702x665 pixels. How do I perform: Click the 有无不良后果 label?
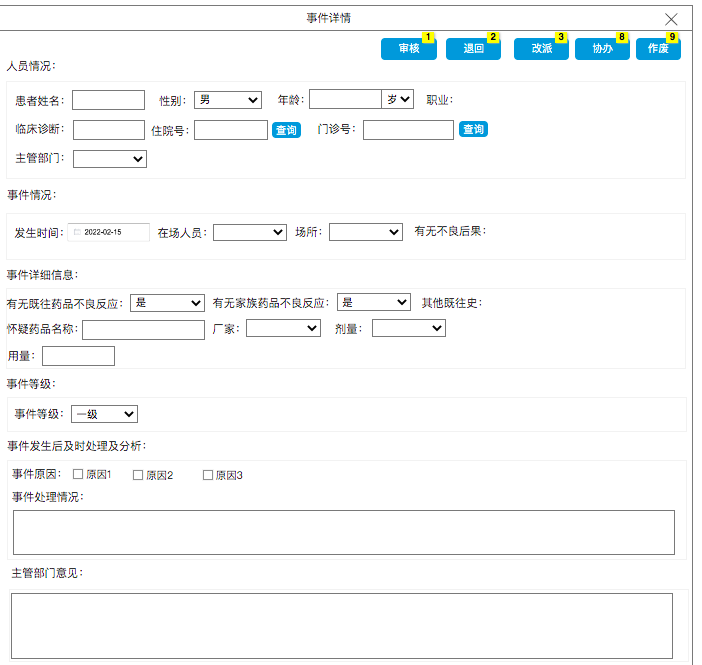[450, 231]
